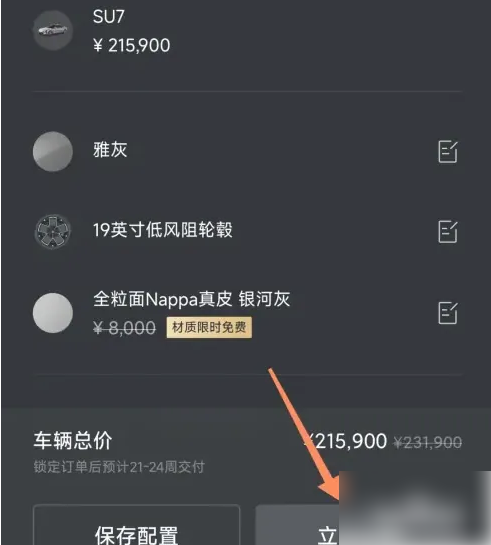Tap the ¥215,900 vehicle total price
This screenshot has height=545, width=491.
345,441
